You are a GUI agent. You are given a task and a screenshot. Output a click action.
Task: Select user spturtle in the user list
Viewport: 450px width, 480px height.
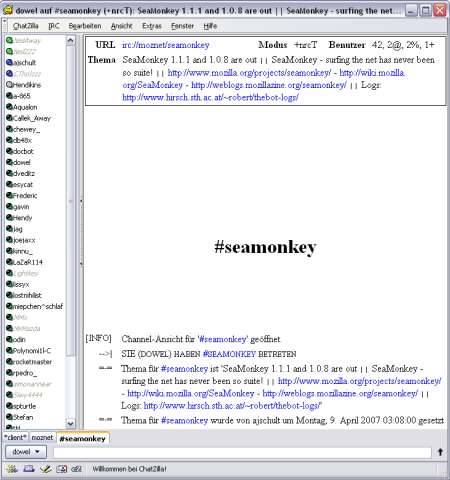24,406
